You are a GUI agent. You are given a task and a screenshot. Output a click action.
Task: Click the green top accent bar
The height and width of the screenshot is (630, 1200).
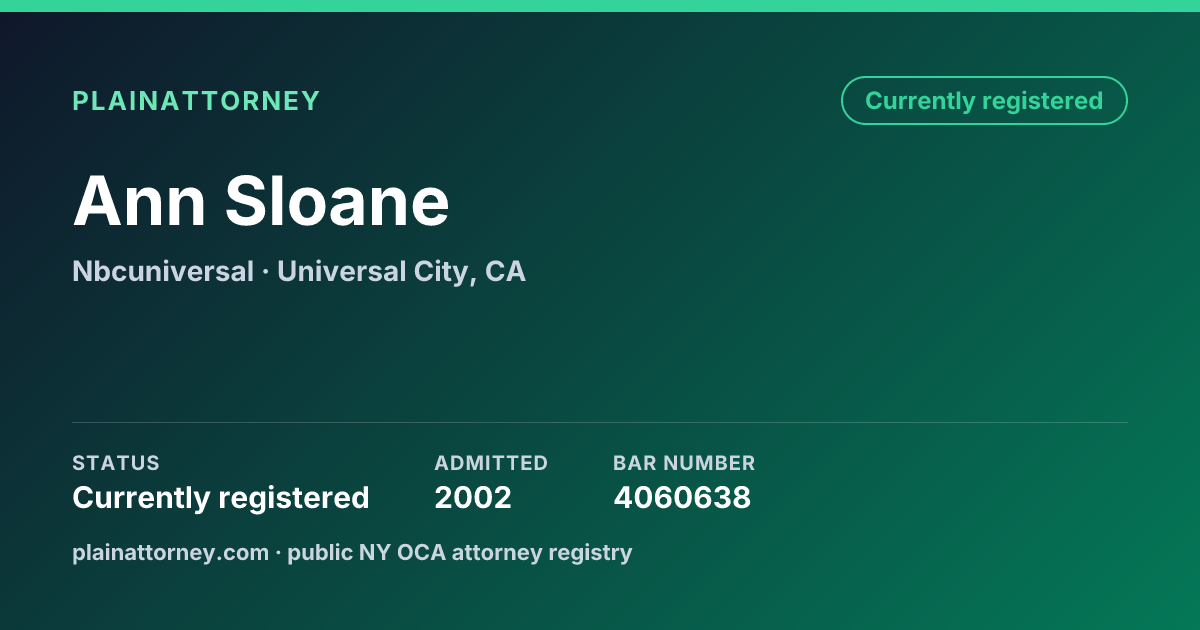(x=600, y=6)
